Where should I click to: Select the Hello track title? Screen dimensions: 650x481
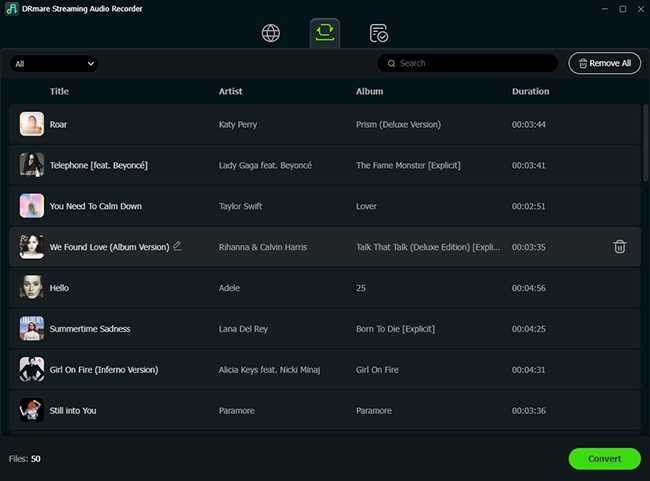(59, 288)
